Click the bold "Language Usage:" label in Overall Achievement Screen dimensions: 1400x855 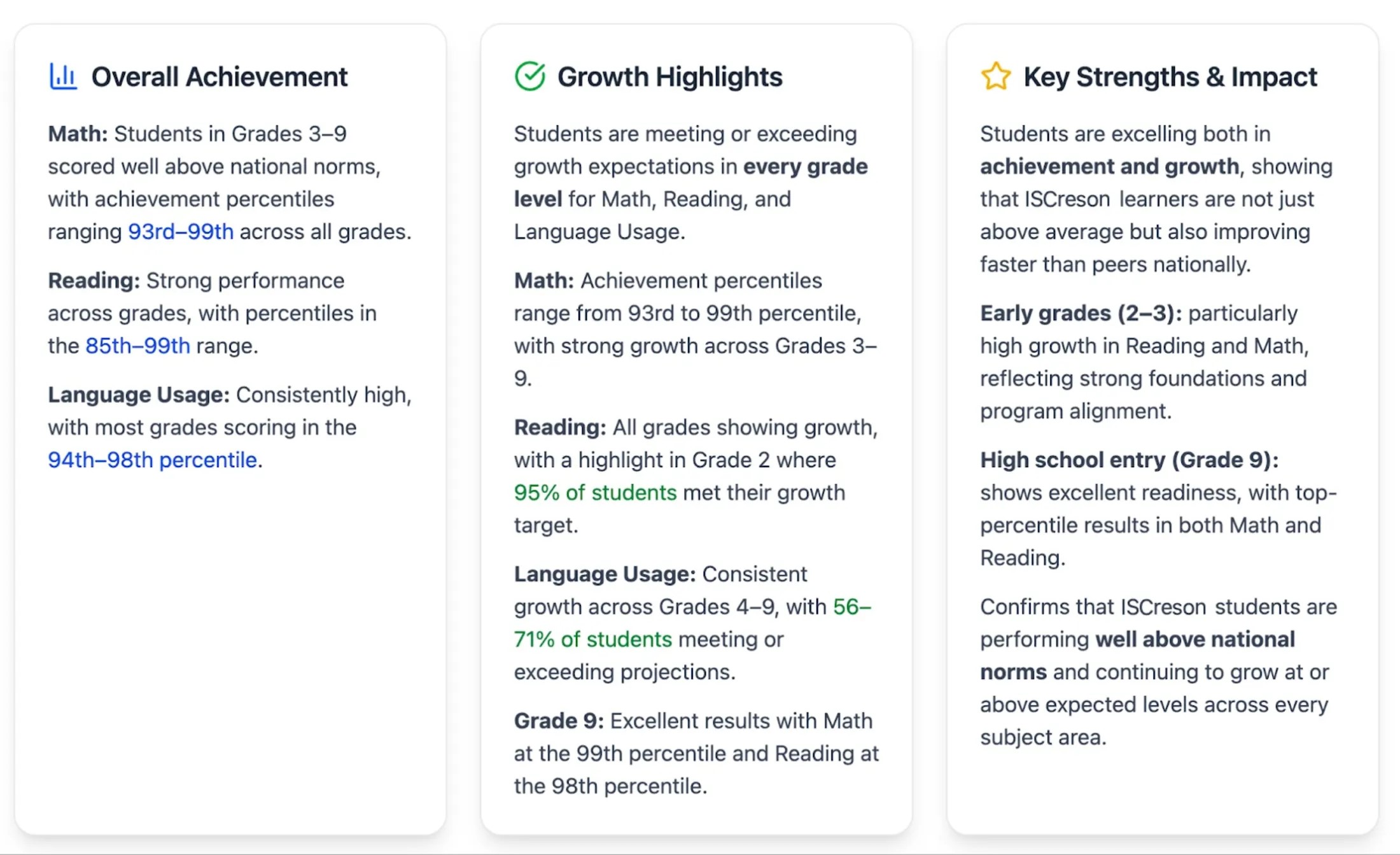[x=138, y=395]
